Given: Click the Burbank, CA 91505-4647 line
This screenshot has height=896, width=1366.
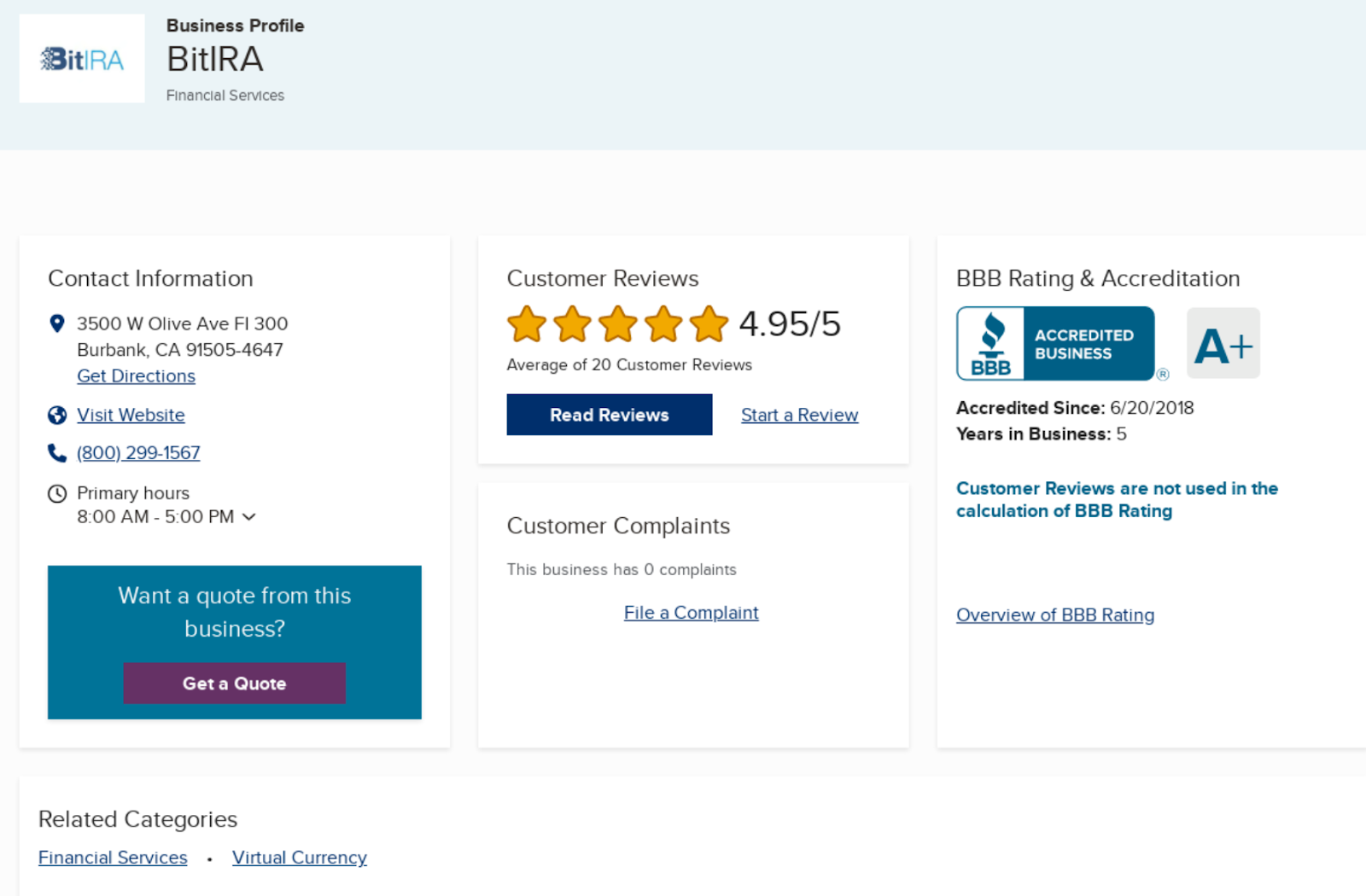Looking at the screenshot, I should pyautogui.click(x=180, y=350).
